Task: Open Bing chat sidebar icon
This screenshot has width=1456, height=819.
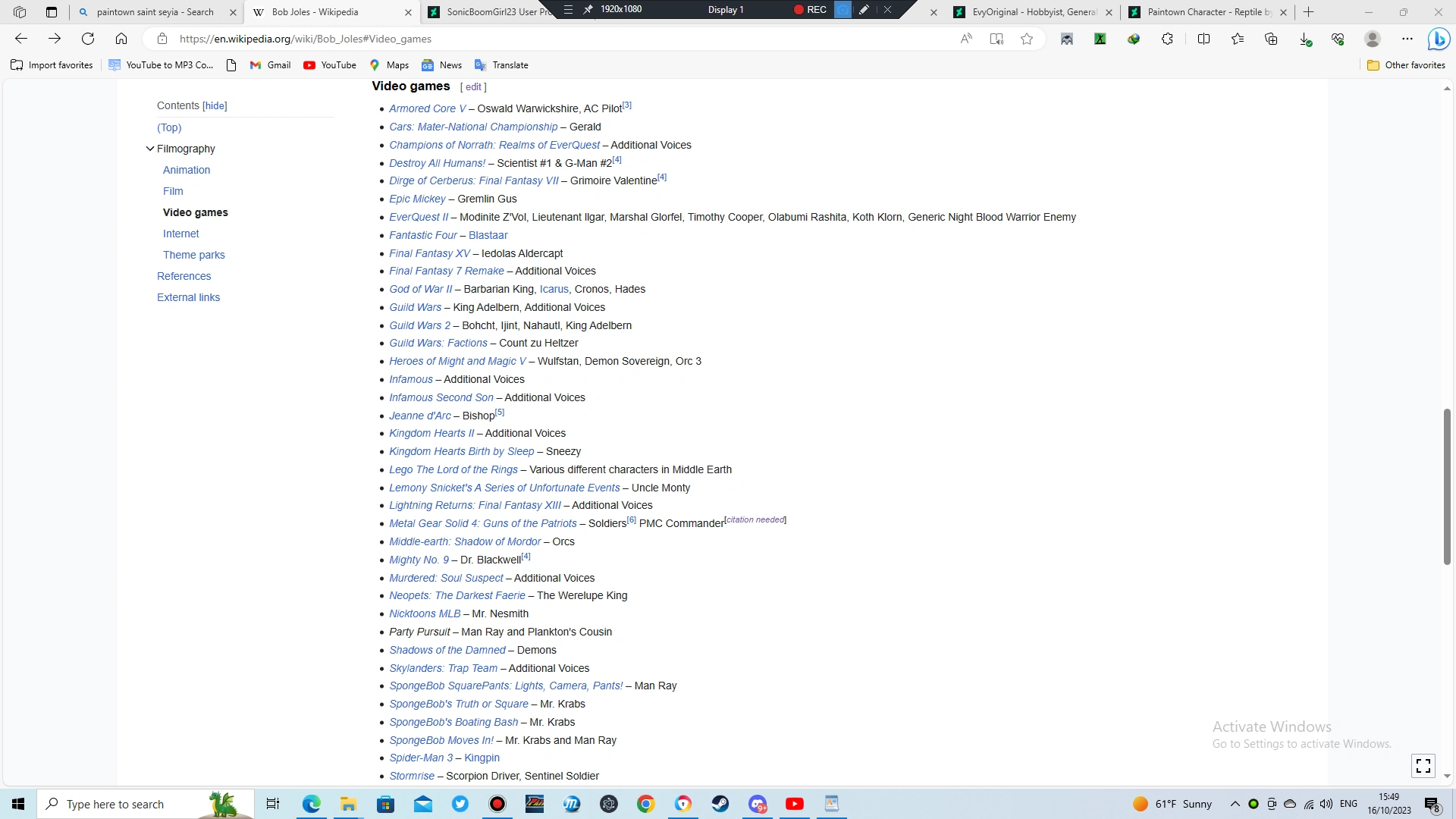Action: pos(1438,39)
